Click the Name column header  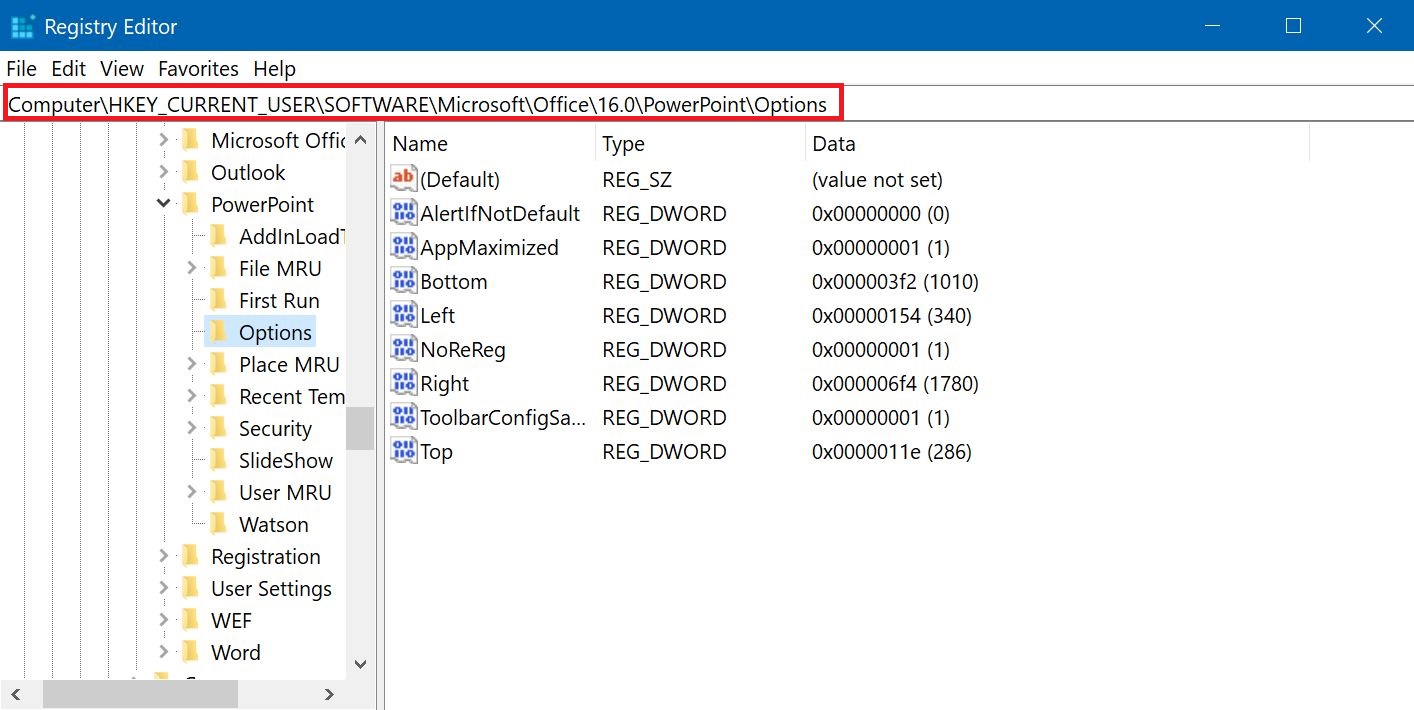point(419,143)
